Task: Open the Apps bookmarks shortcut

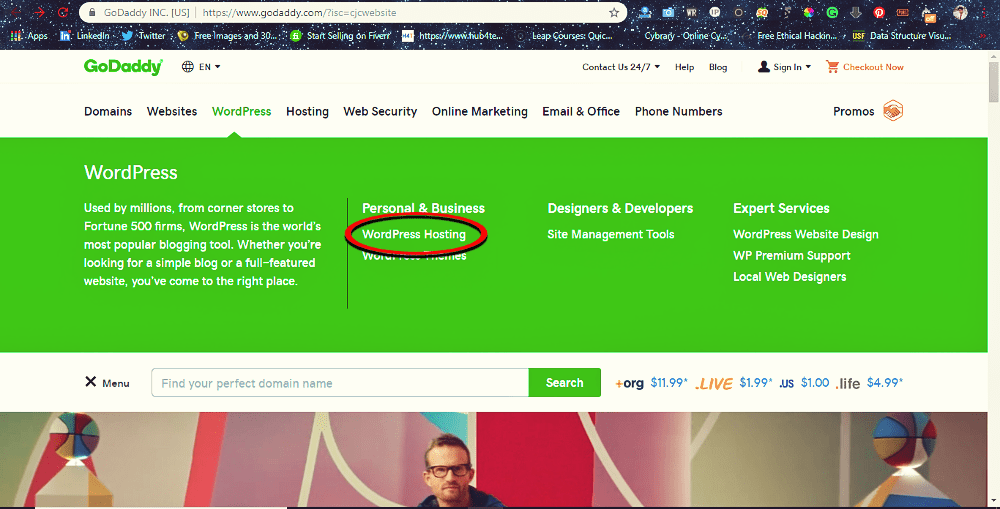Action: click(x=29, y=36)
